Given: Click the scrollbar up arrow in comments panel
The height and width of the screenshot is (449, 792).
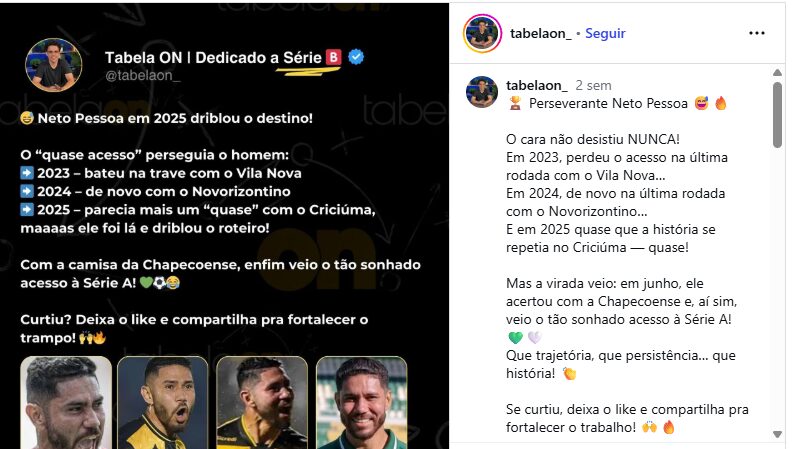Looking at the screenshot, I should [x=777, y=73].
